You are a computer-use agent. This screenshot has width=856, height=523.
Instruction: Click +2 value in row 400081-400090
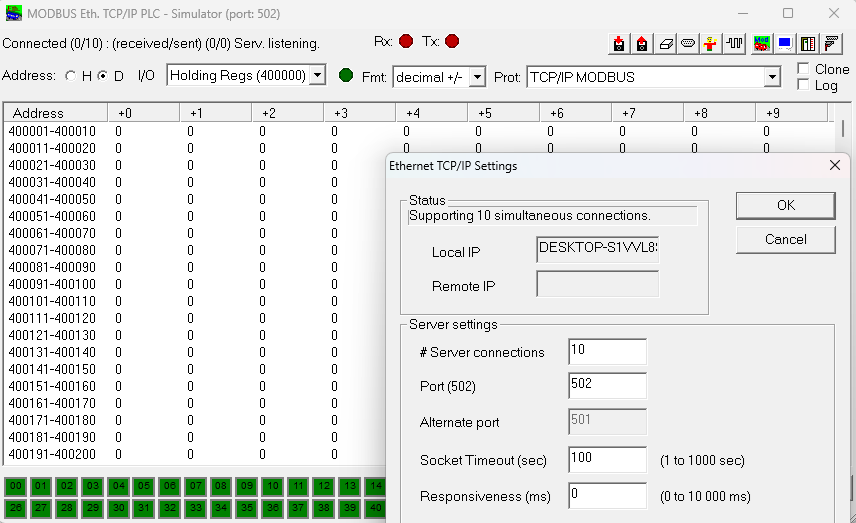coord(263,267)
